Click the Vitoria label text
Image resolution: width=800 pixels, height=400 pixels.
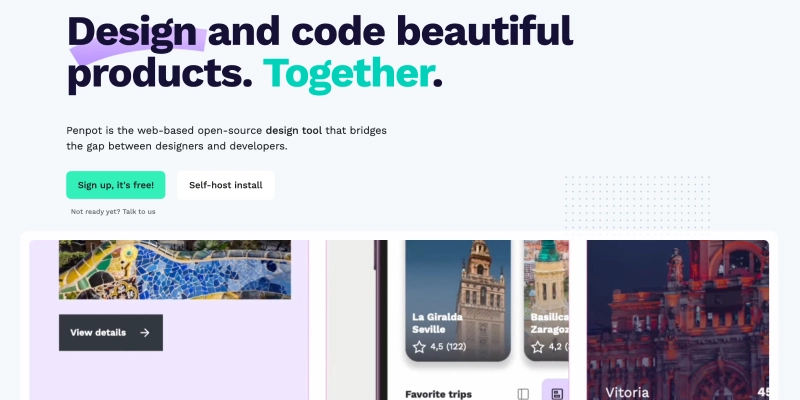click(x=627, y=392)
